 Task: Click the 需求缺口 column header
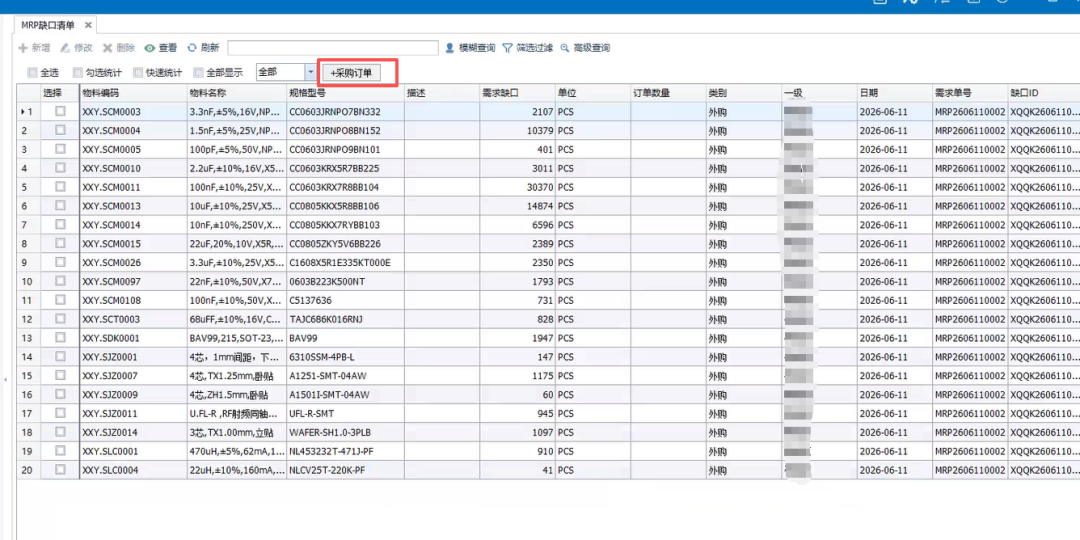pos(518,93)
